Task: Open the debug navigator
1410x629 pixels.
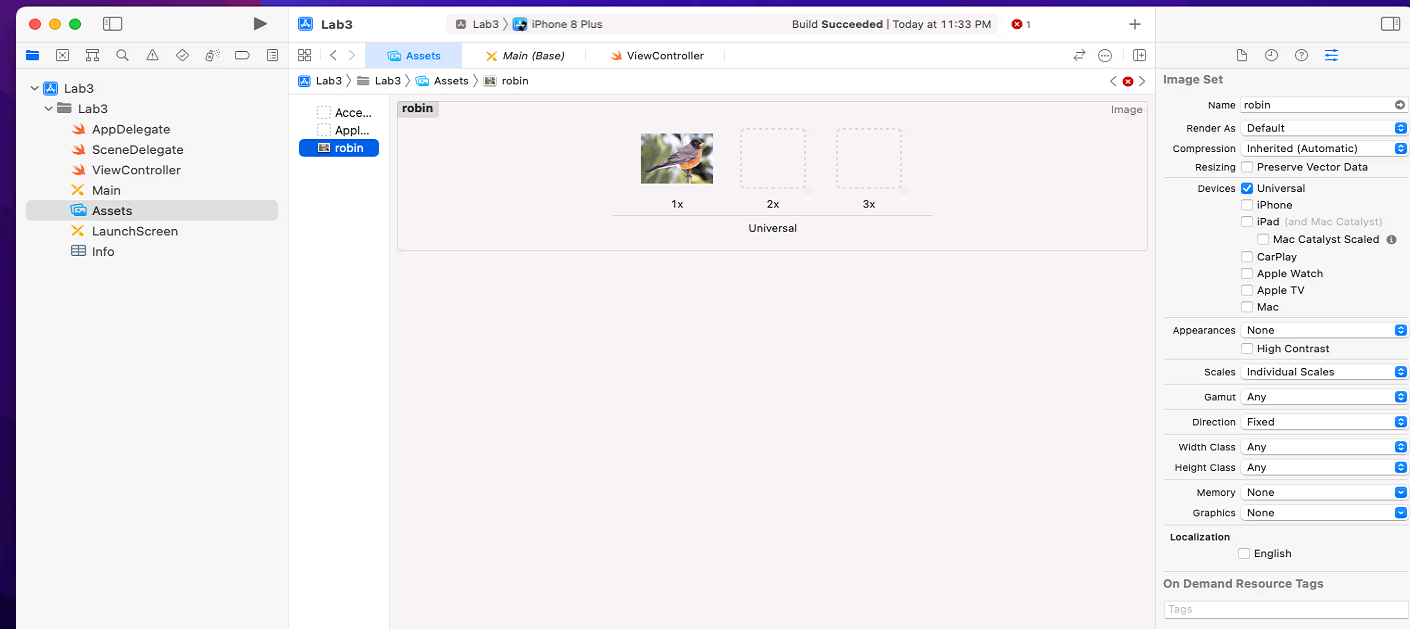Action: pyautogui.click(x=212, y=55)
